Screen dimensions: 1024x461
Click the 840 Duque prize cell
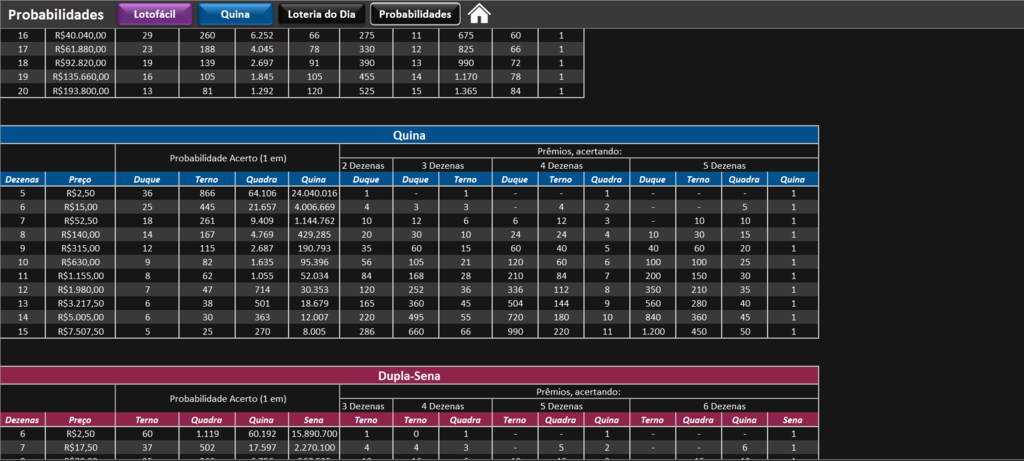click(x=652, y=317)
